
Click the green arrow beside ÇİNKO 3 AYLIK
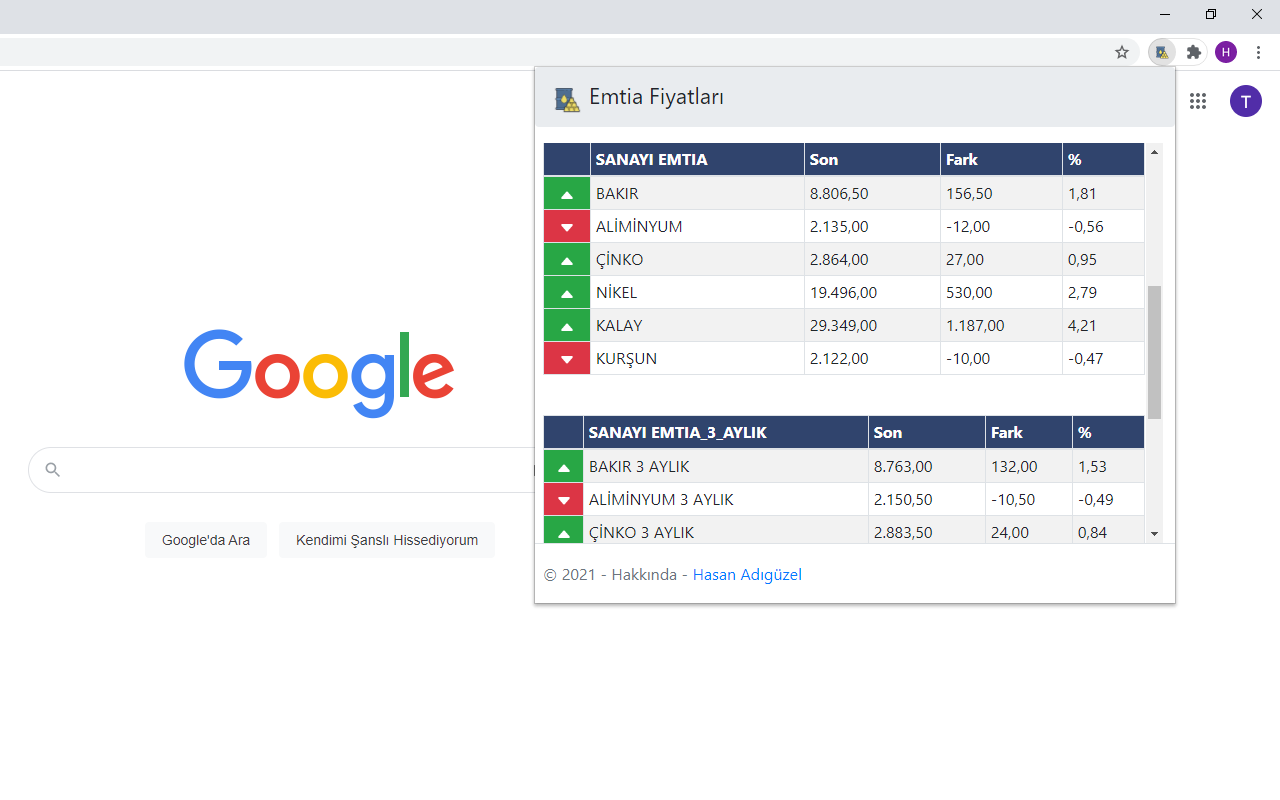click(x=563, y=530)
